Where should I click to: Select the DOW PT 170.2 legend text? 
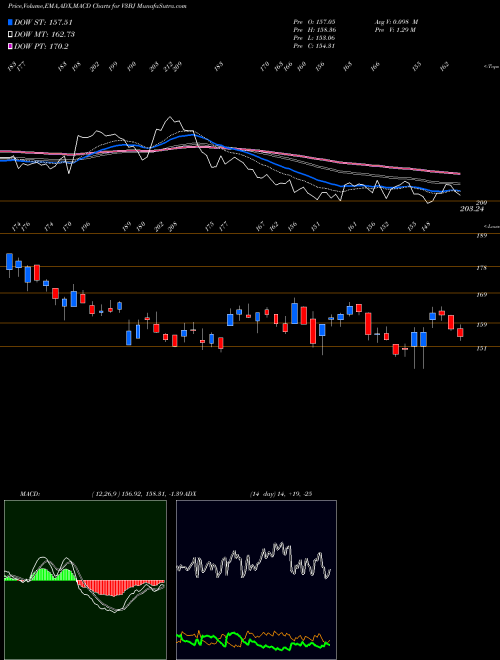coord(41,46)
